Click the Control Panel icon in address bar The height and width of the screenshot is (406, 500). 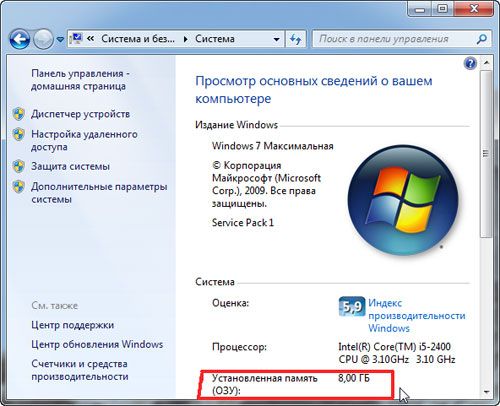tap(76, 39)
